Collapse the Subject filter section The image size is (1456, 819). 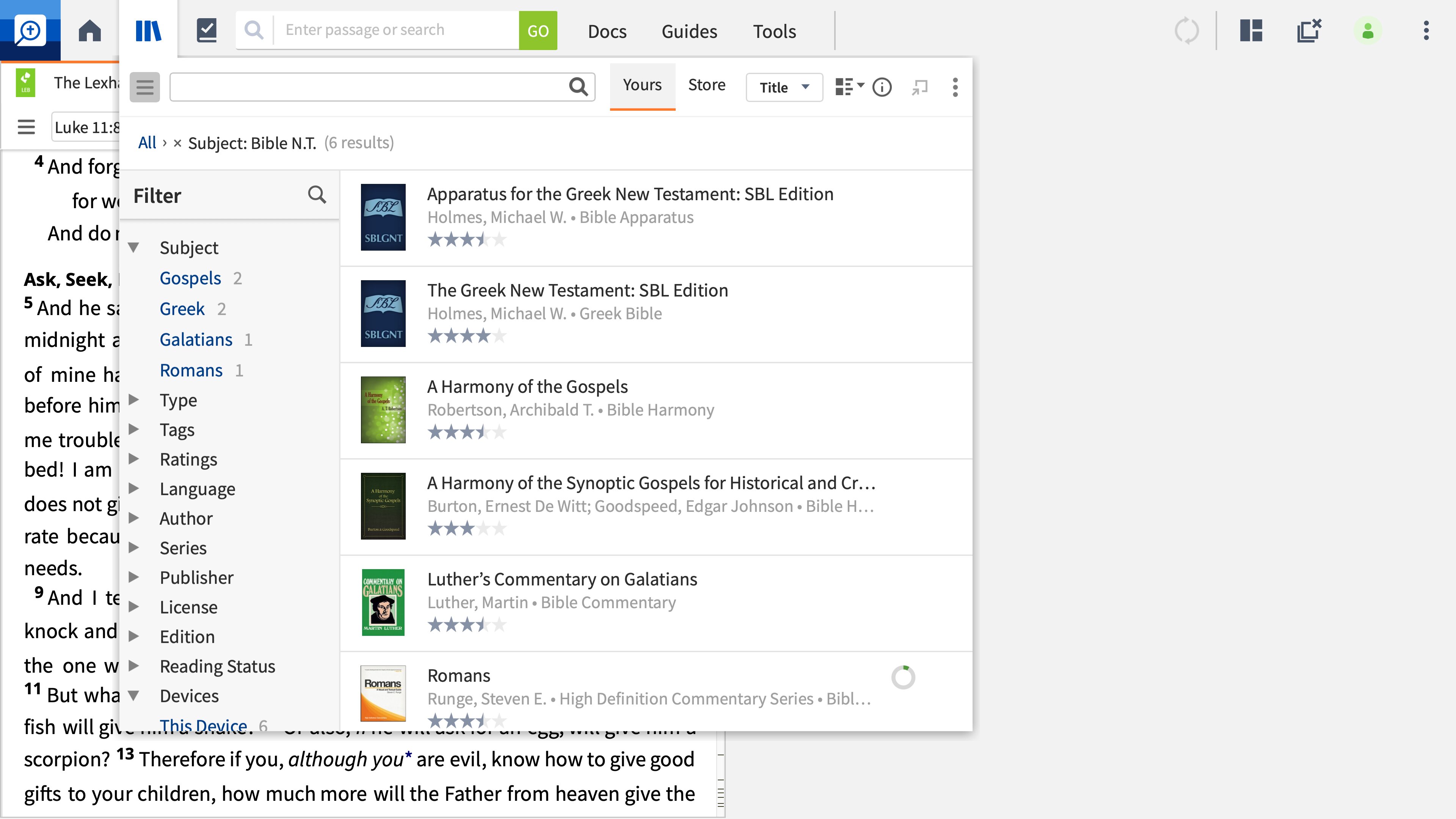point(133,248)
